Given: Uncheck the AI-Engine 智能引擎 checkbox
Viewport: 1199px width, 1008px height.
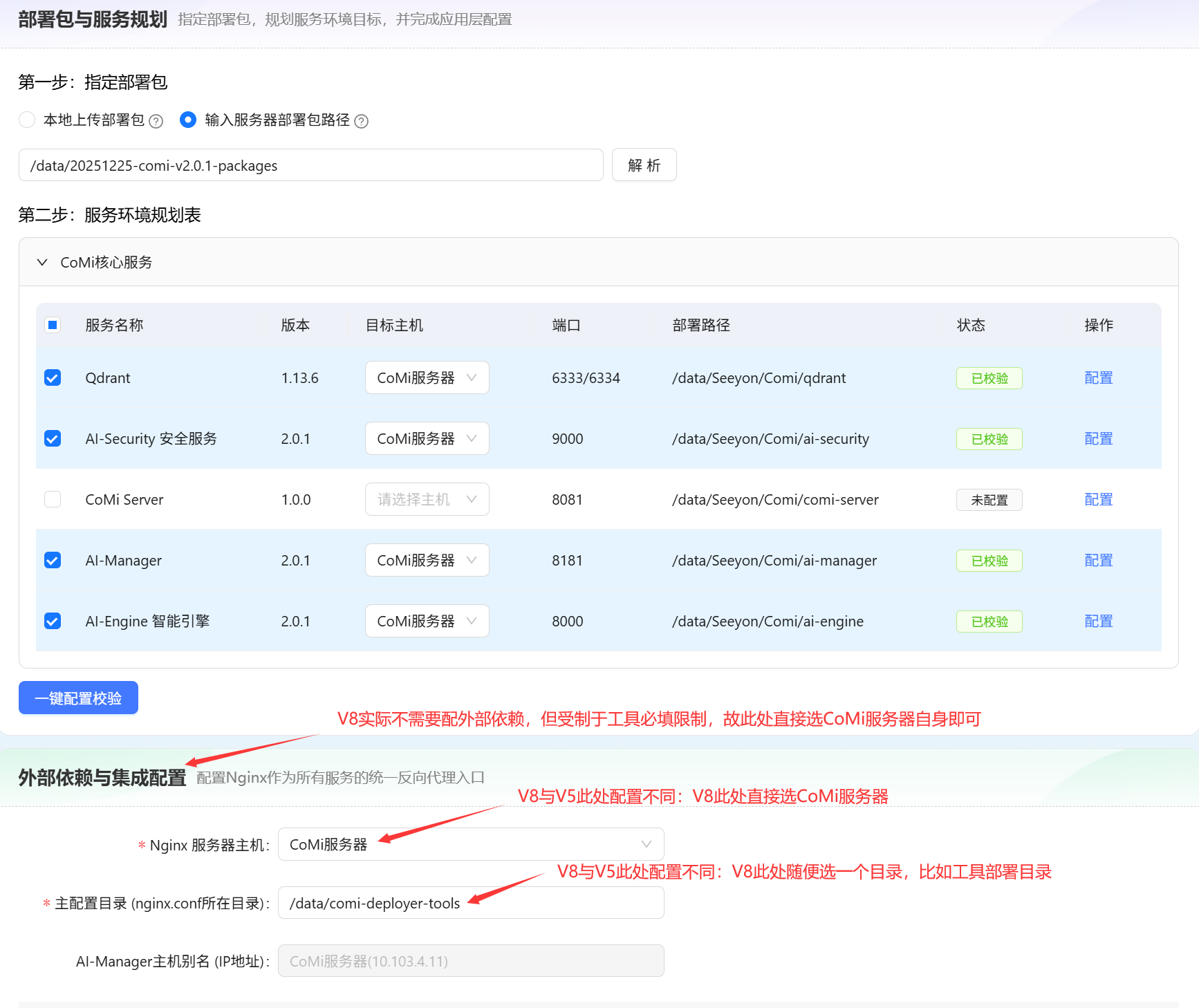Looking at the screenshot, I should [53, 622].
